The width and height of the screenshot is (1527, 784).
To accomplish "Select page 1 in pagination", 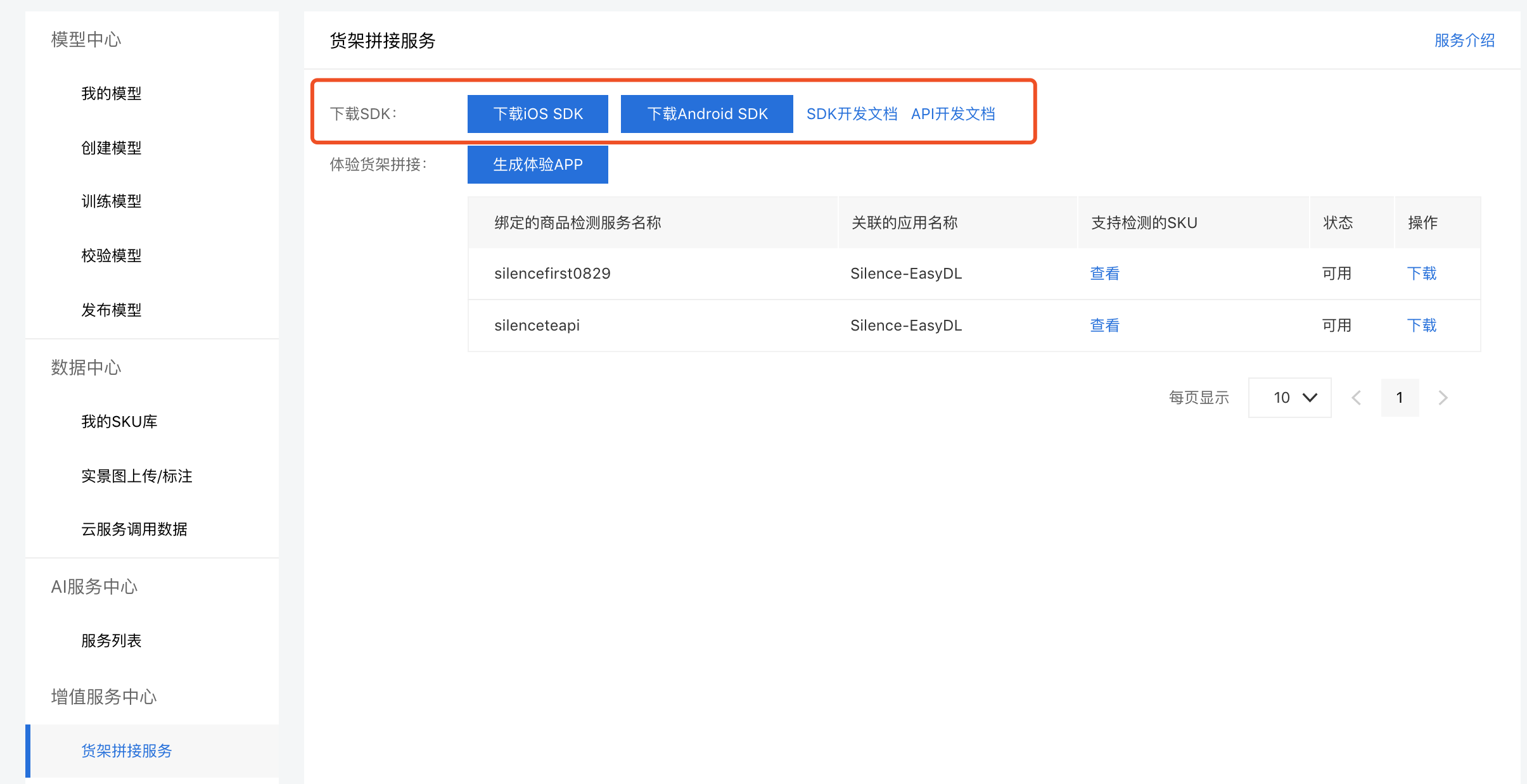I will point(1400,398).
